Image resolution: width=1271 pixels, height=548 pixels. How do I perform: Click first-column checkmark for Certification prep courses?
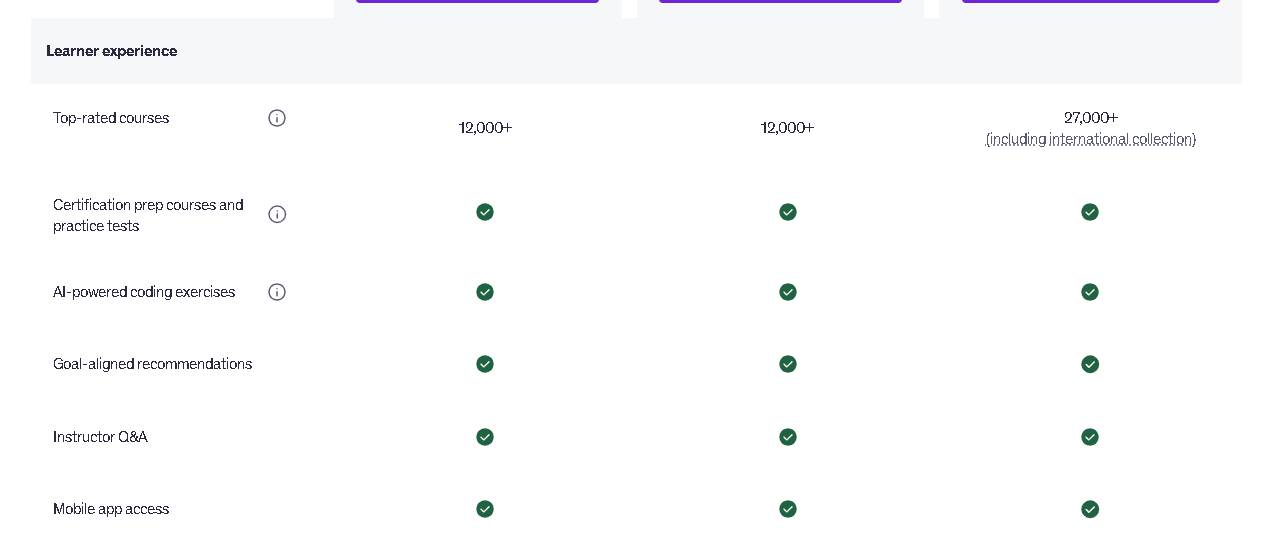485,212
